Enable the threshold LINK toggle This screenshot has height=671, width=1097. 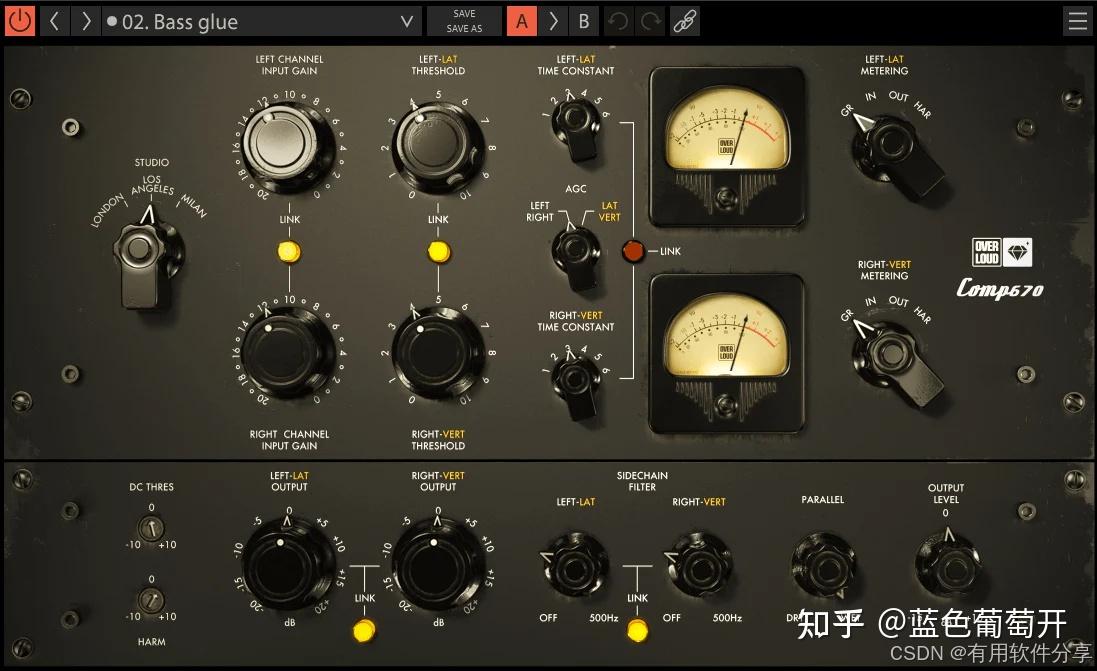point(438,250)
